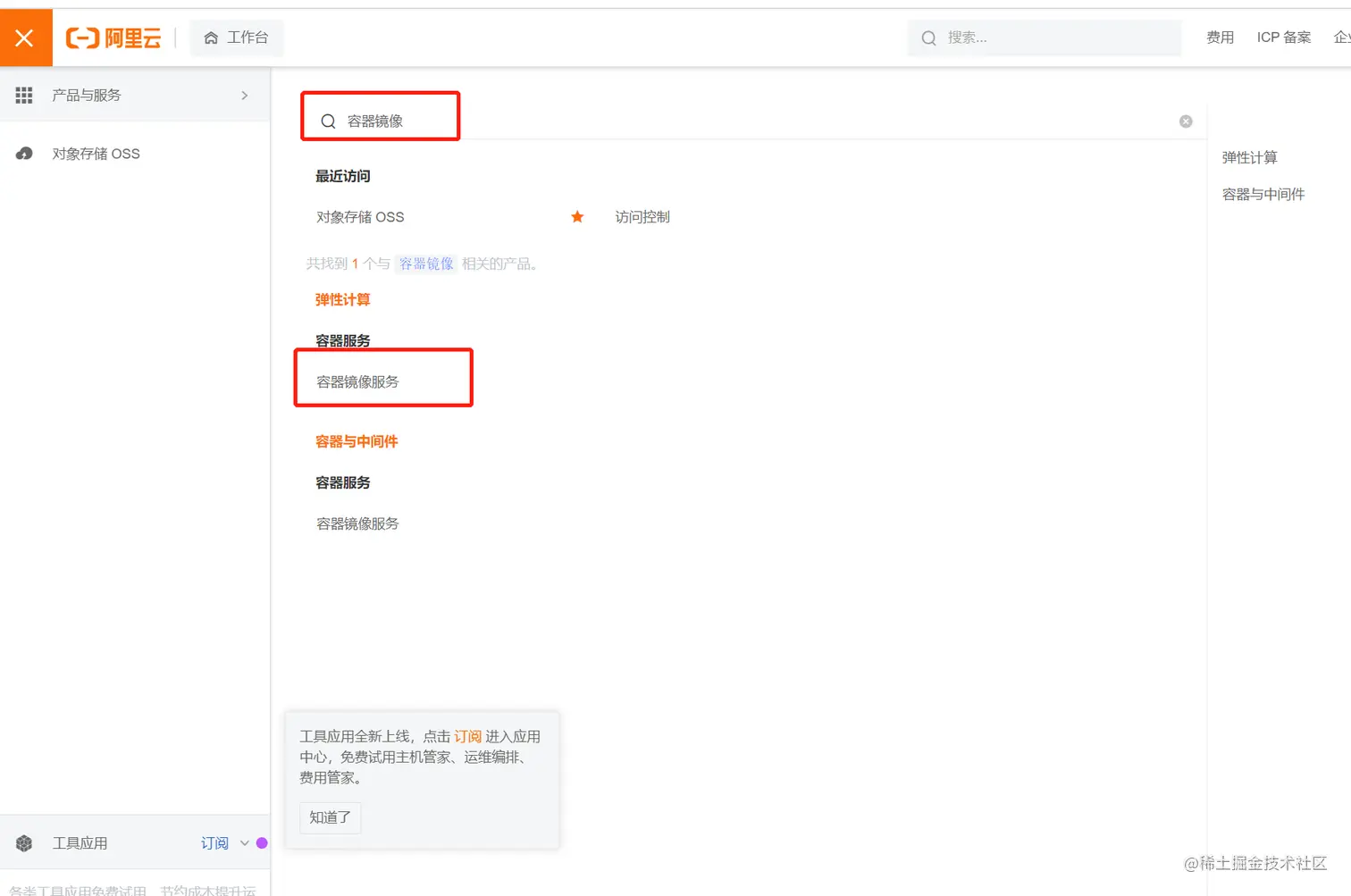Click the 最近访问 heading
This screenshot has height=896, width=1351.
342,176
